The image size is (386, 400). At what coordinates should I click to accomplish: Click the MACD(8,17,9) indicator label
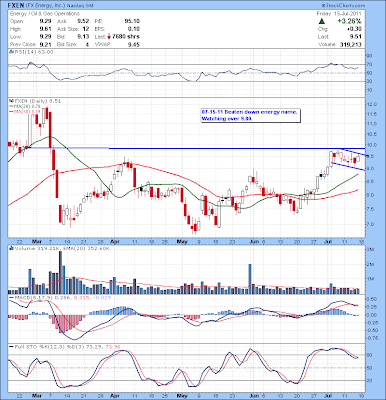tap(32, 297)
